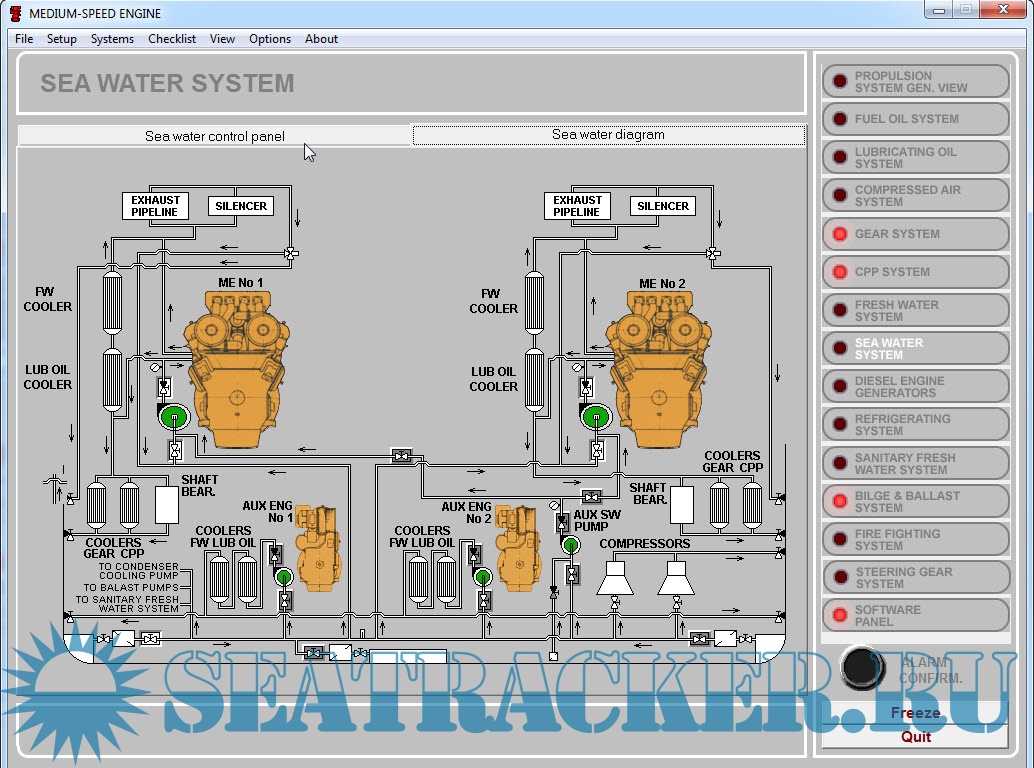The image size is (1034, 768).
Task: Click the green AUX SW PUMP icon
Action: tap(571, 544)
